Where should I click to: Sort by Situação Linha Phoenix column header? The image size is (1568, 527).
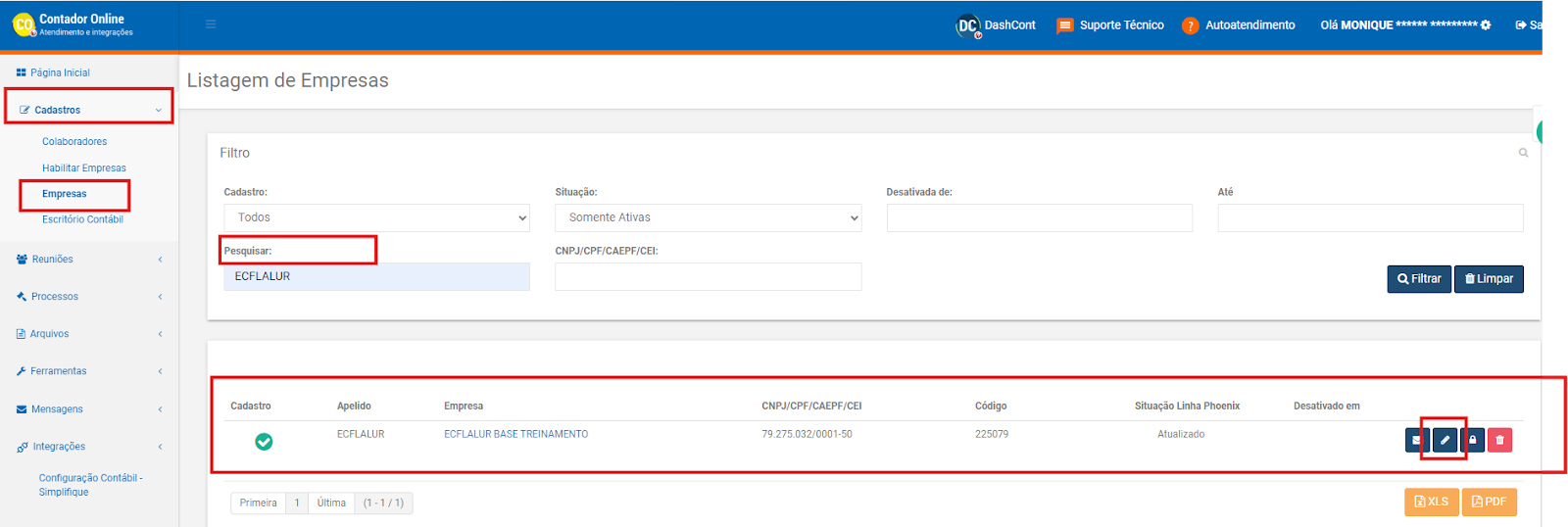click(x=1187, y=406)
